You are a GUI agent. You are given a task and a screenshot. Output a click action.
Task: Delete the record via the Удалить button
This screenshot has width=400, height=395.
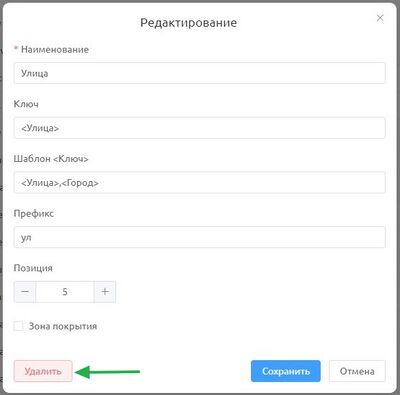click(43, 371)
